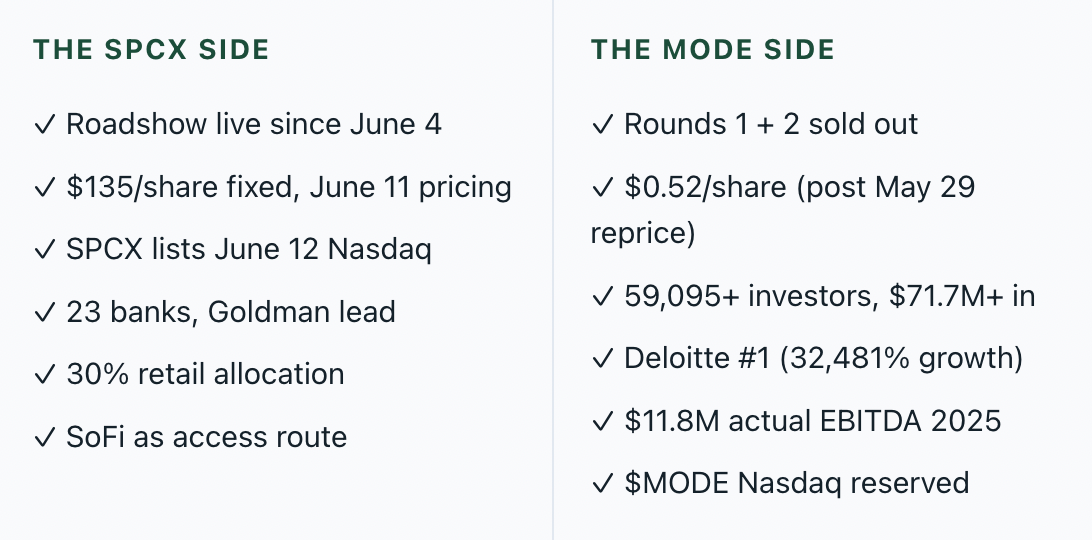The image size is (1092, 540).
Task: Click checkmark beside Roadshow live since June 4
Action: 45,125
